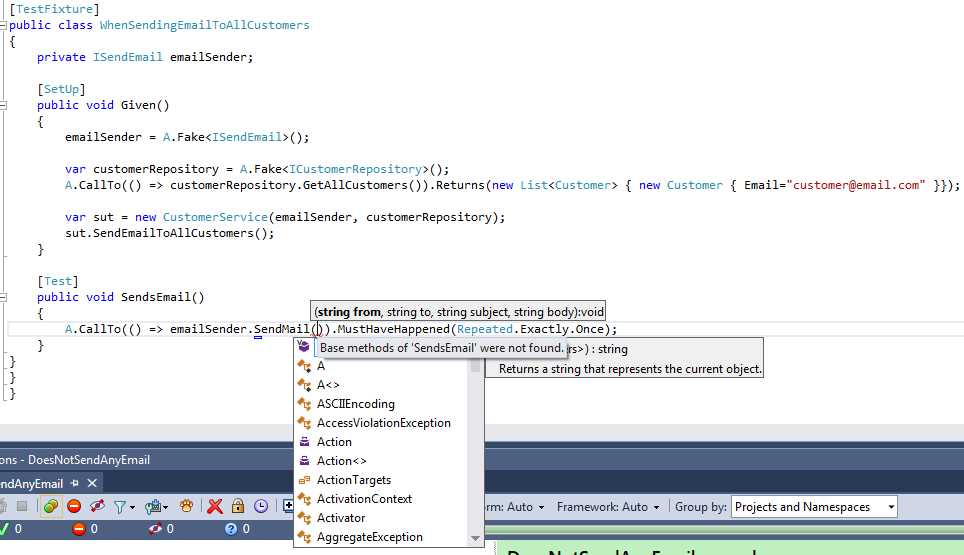This screenshot has height=555, width=964.
Task: Open the funnel filter dropdown
Action: click(124, 507)
